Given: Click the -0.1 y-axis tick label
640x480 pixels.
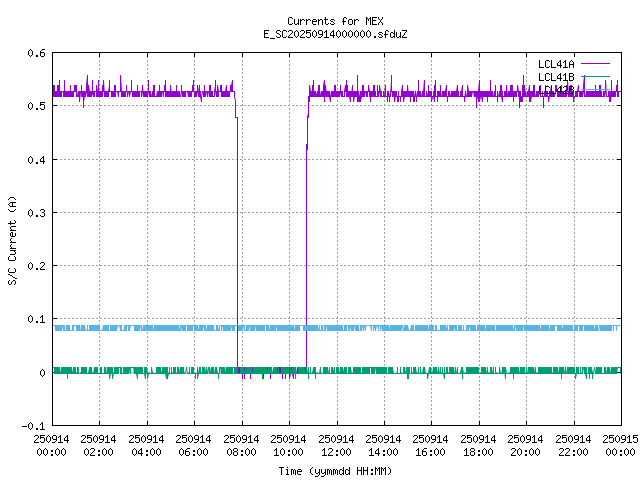Looking at the screenshot, I should click(32, 426).
